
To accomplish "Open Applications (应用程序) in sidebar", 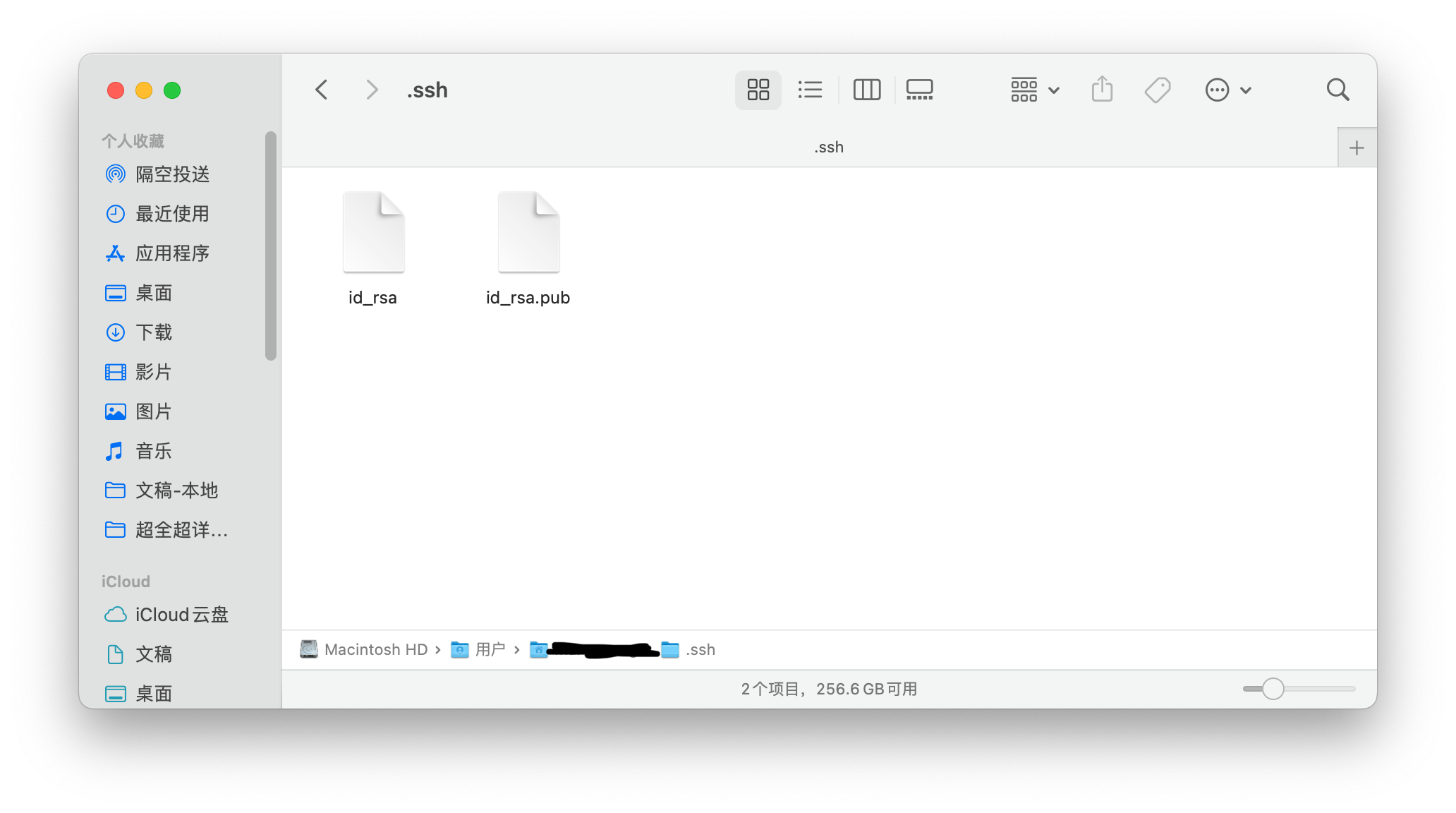I will click(x=171, y=253).
